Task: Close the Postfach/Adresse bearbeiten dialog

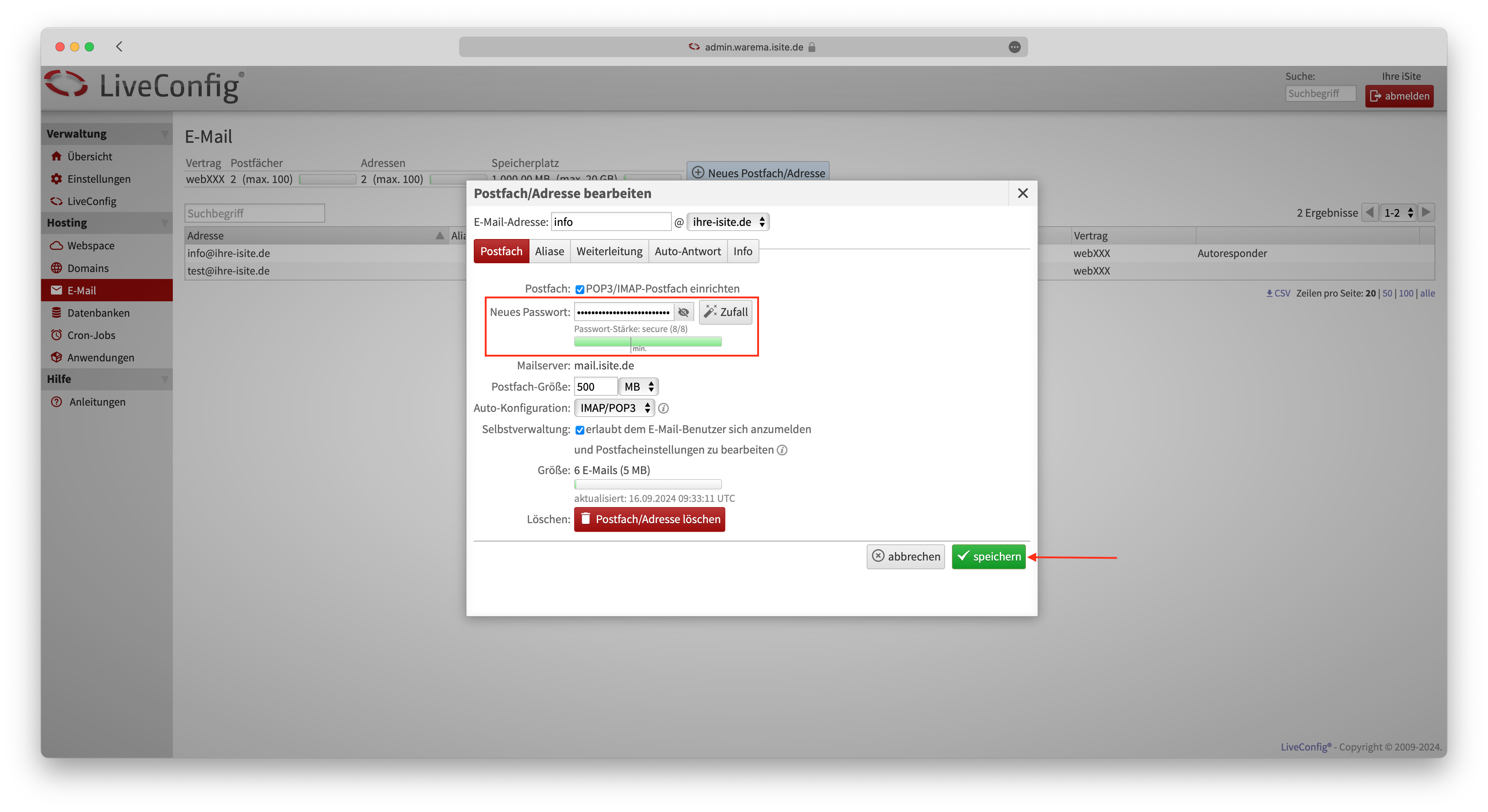Action: click(1022, 193)
